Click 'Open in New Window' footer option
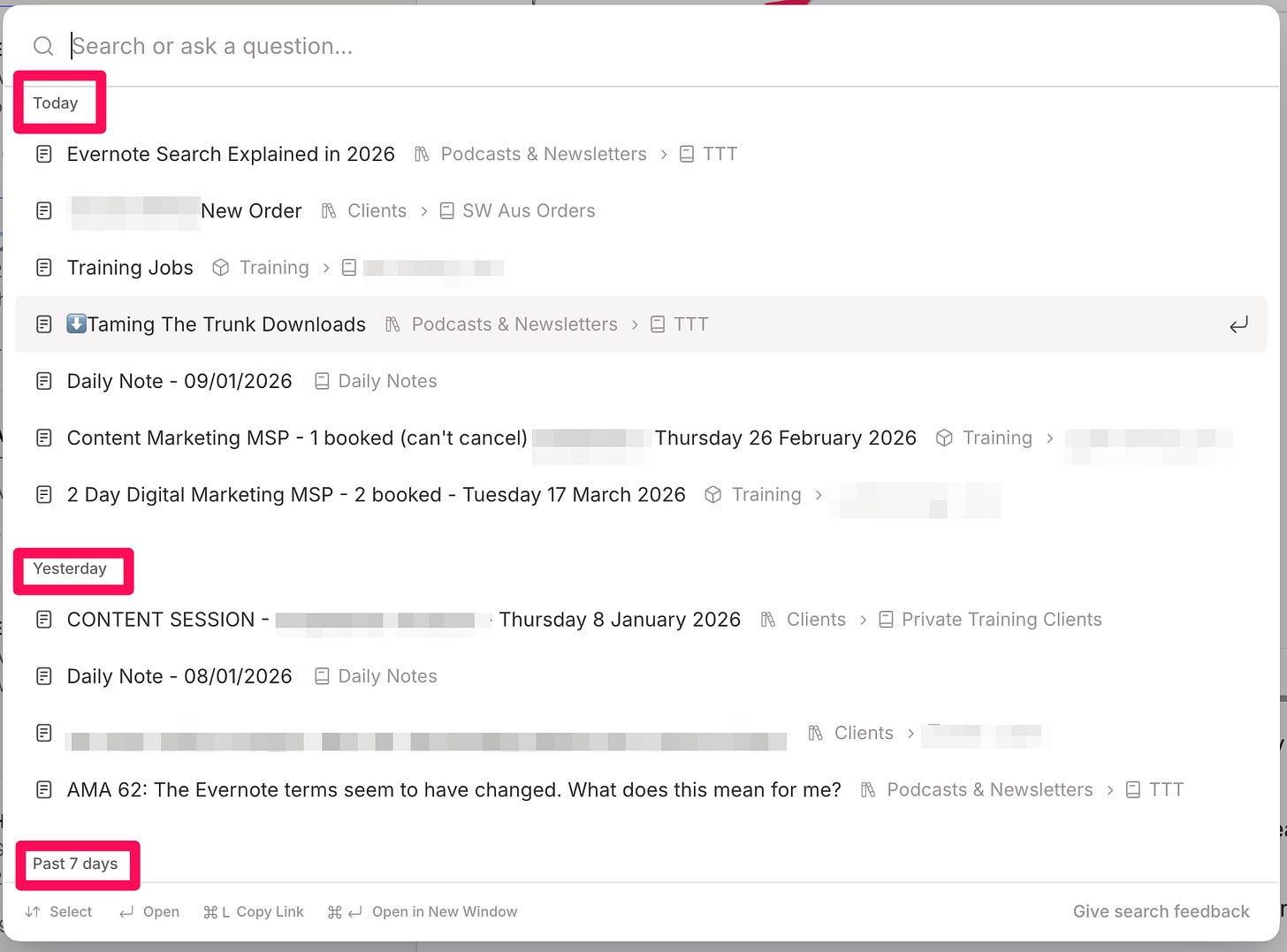Viewport: 1287px width, 952px height. pos(445,911)
